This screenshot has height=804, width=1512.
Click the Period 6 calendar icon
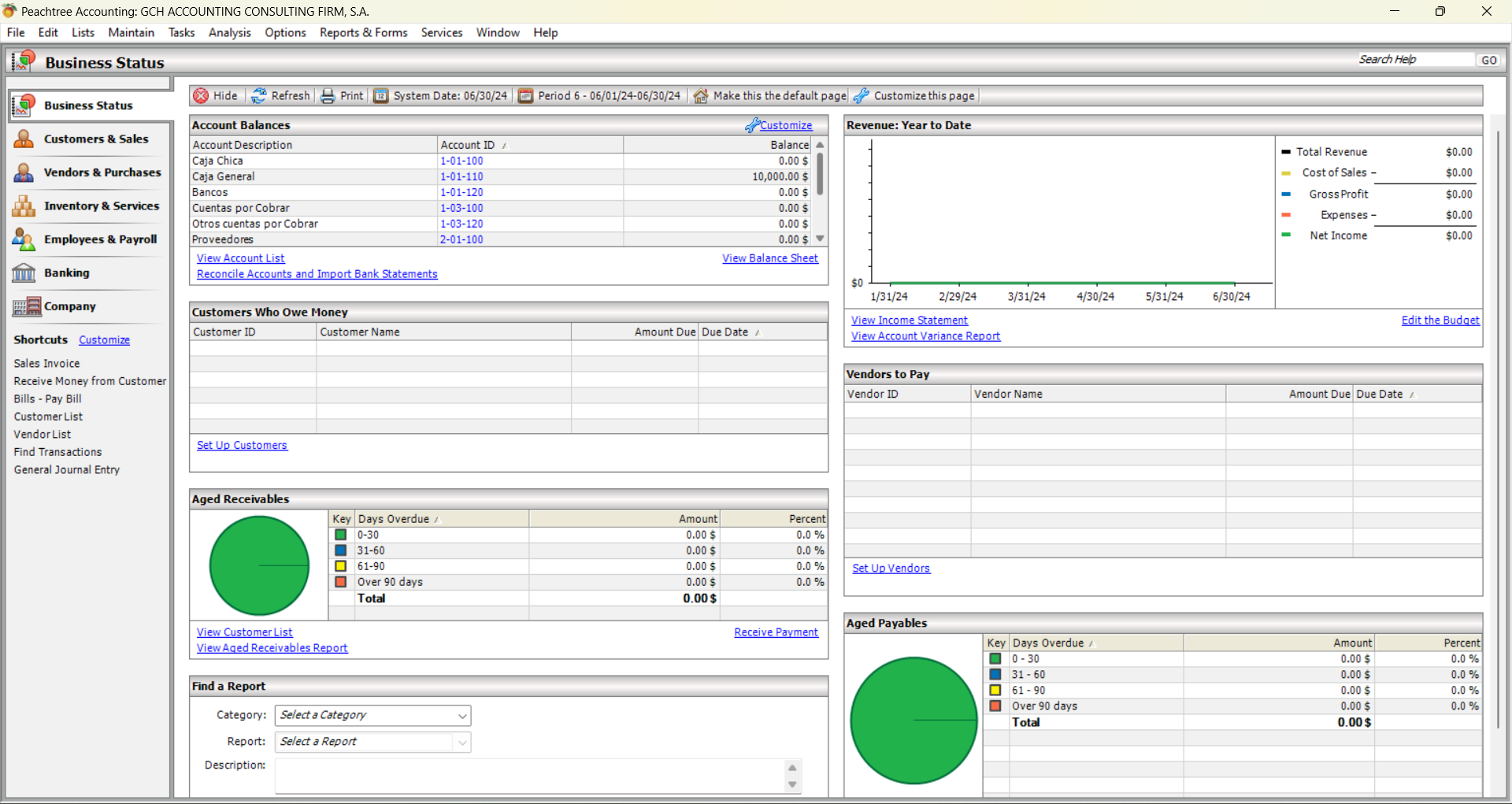(x=525, y=96)
